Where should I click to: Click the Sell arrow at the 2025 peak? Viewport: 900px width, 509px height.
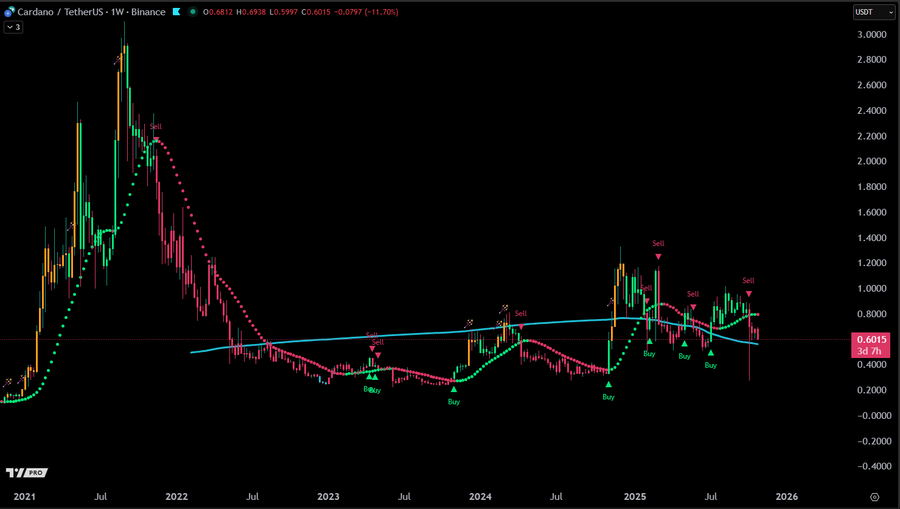click(658, 256)
